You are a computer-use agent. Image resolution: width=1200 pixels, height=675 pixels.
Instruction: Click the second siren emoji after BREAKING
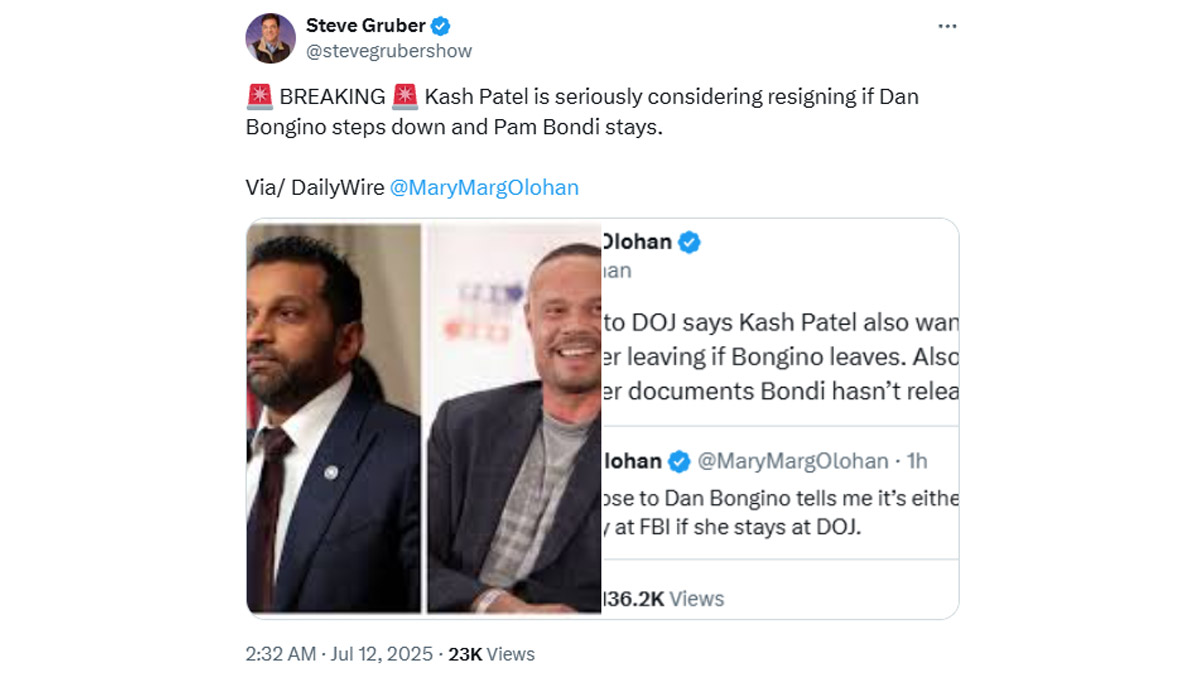(x=405, y=97)
